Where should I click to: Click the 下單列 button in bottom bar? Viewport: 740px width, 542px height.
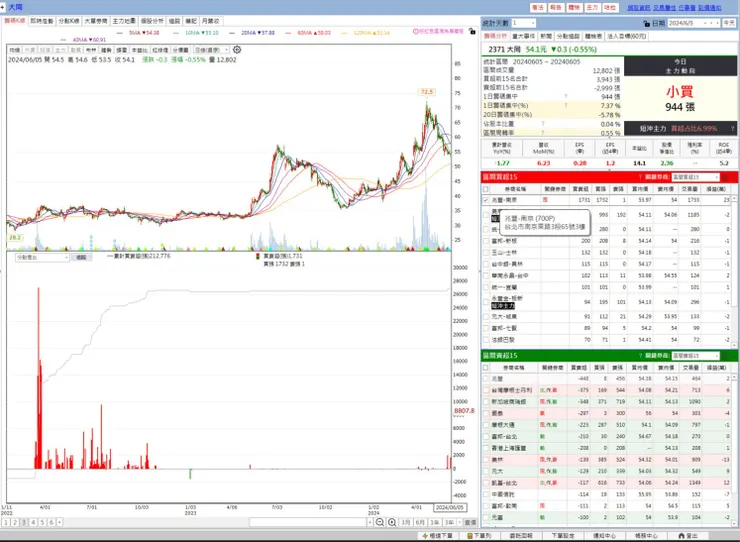479,536
